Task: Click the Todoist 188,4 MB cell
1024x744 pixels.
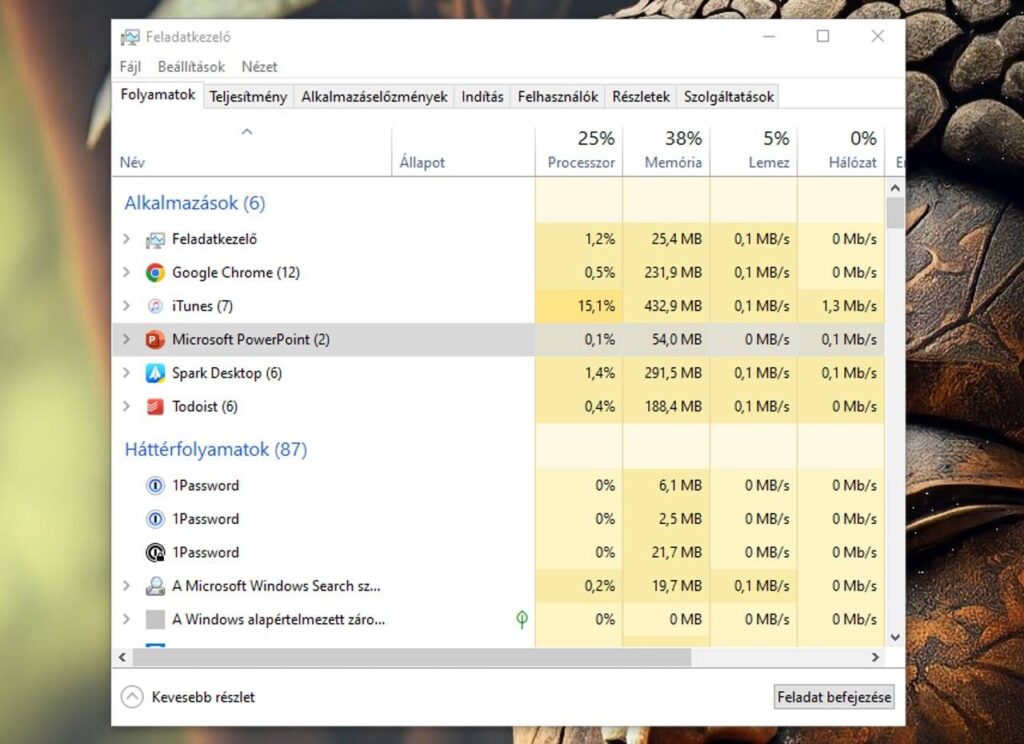Action: [666, 406]
